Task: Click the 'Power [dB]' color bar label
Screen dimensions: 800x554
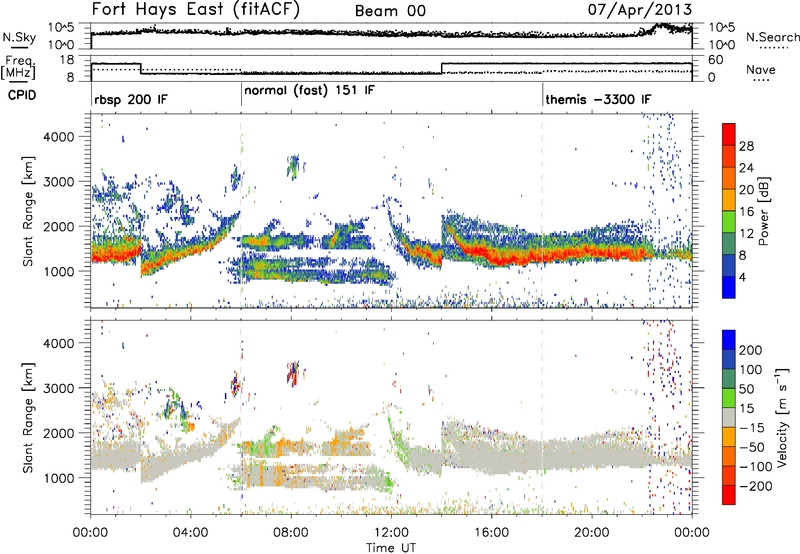Action: click(x=763, y=211)
